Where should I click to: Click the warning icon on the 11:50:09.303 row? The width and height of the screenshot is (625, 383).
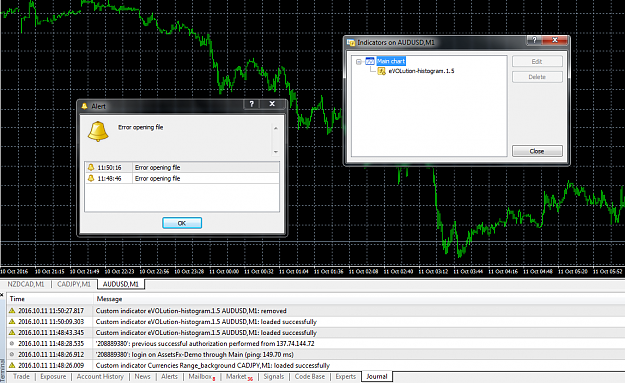(12, 321)
